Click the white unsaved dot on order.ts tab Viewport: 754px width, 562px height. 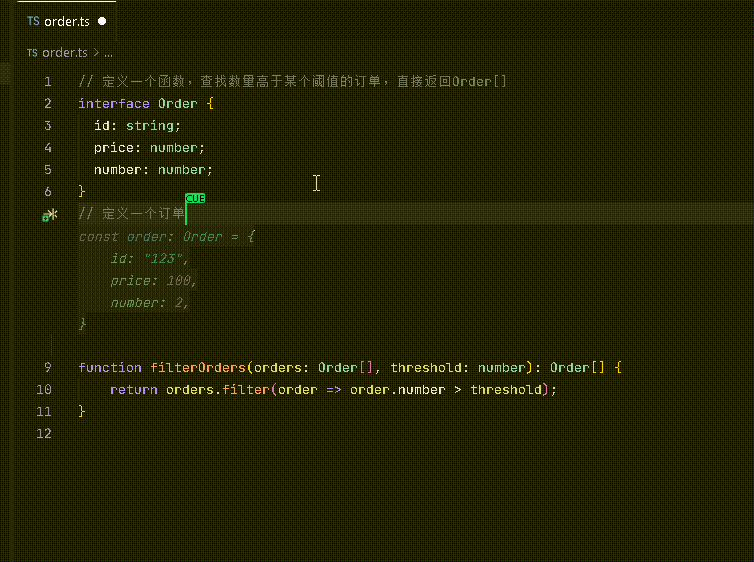pyautogui.click(x=102, y=21)
